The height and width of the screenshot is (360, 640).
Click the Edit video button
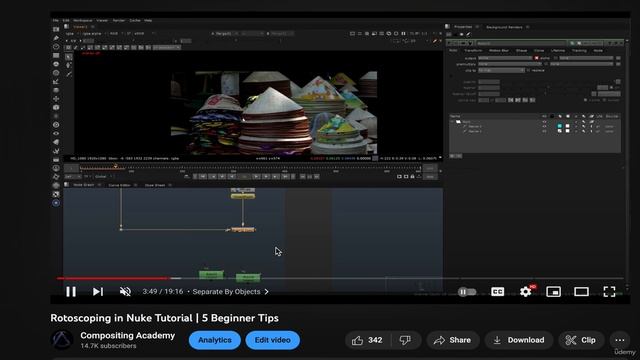pyautogui.click(x=273, y=340)
